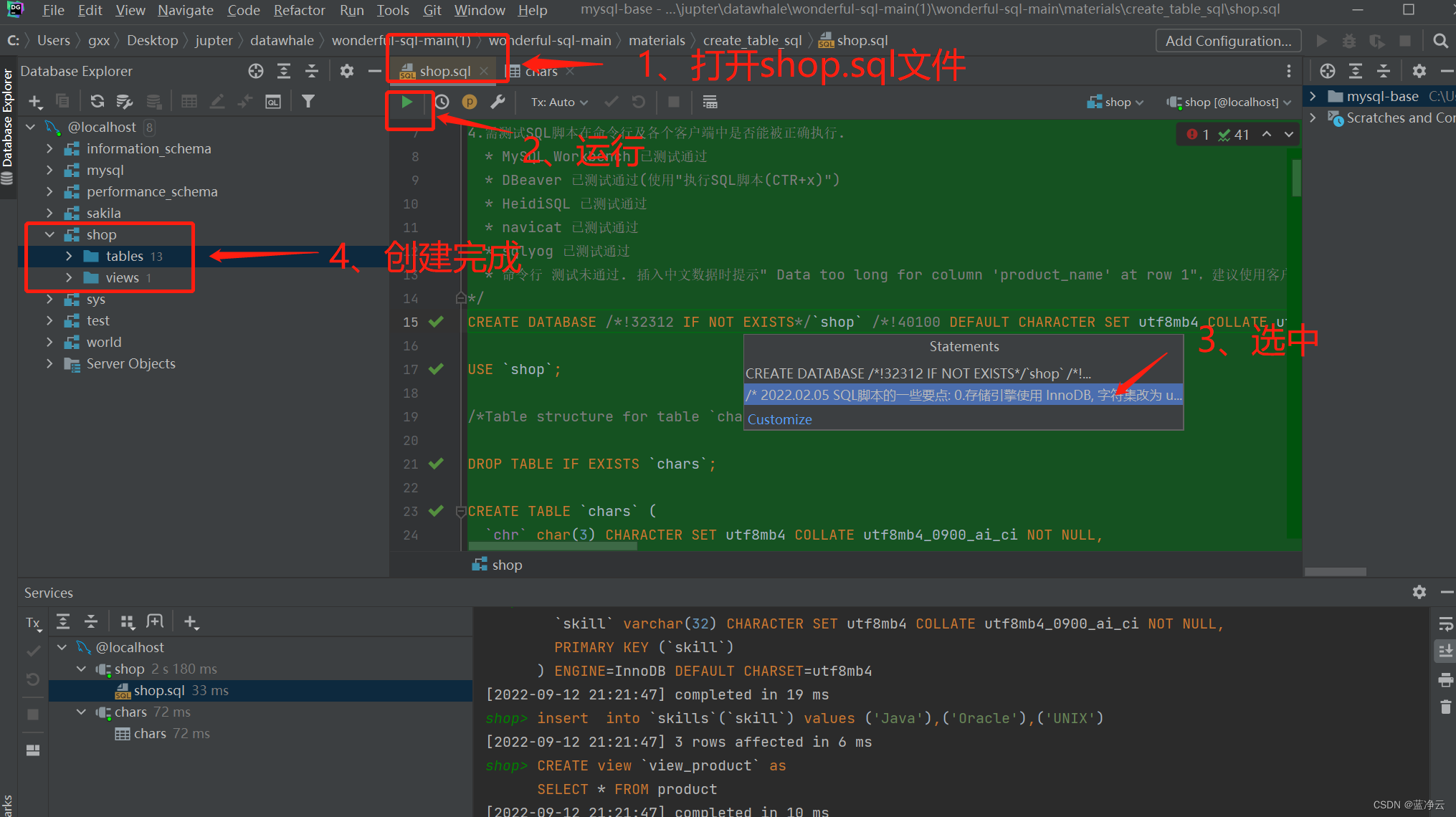Expand the world schema node

[49, 343]
